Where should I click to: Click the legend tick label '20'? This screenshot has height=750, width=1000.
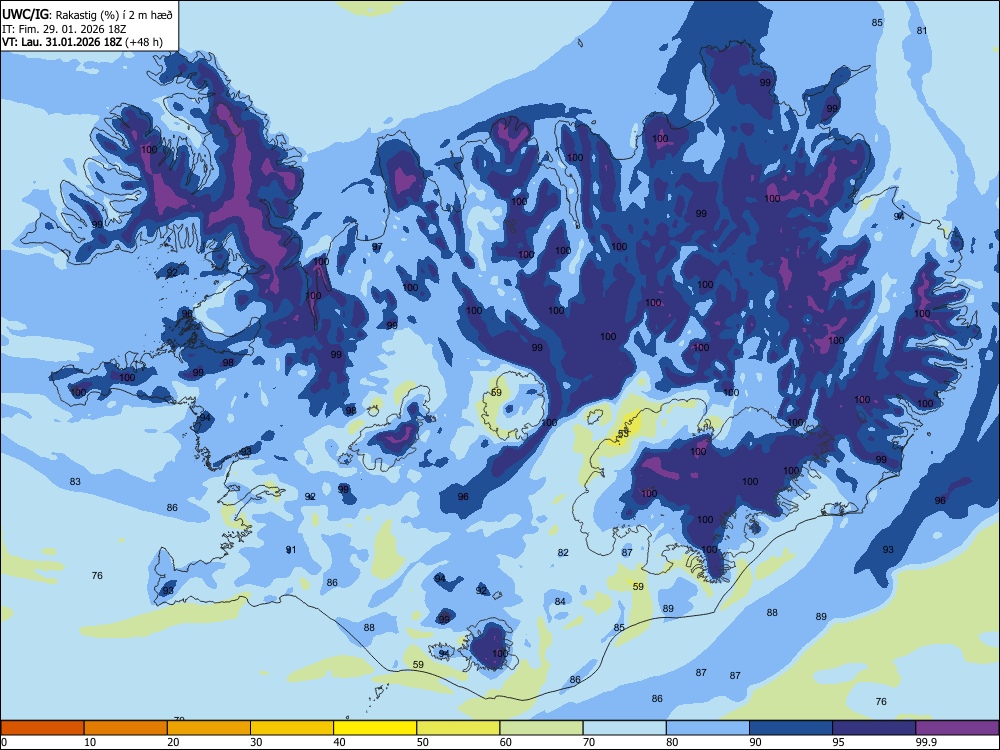(x=173, y=742)
